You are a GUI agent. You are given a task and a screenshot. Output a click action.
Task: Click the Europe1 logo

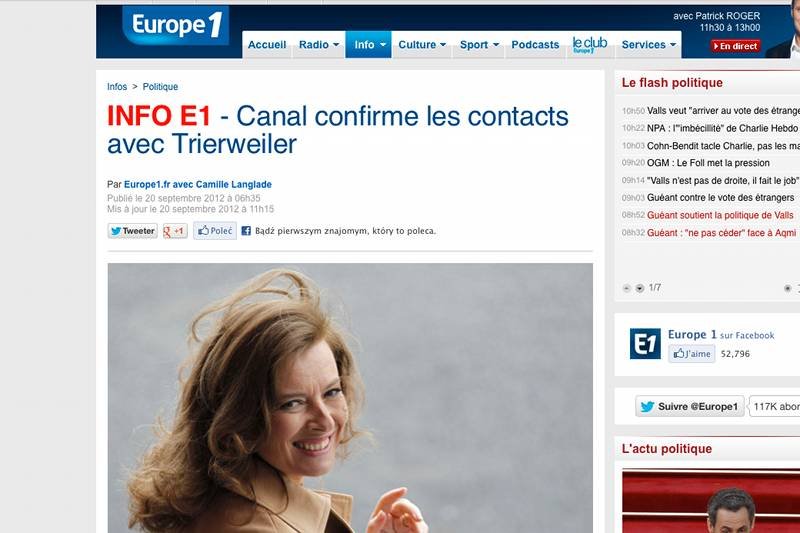point(176,25)
